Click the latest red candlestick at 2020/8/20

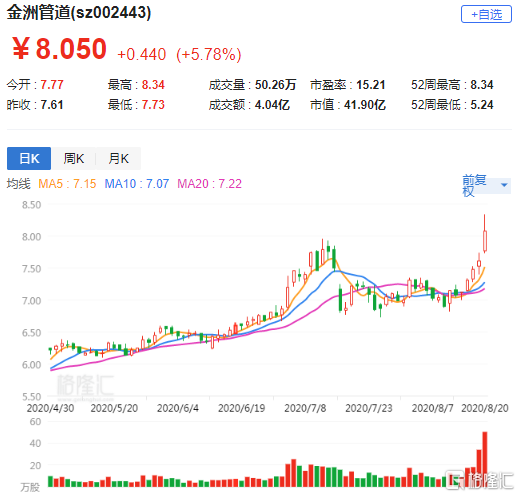(485, 241)
